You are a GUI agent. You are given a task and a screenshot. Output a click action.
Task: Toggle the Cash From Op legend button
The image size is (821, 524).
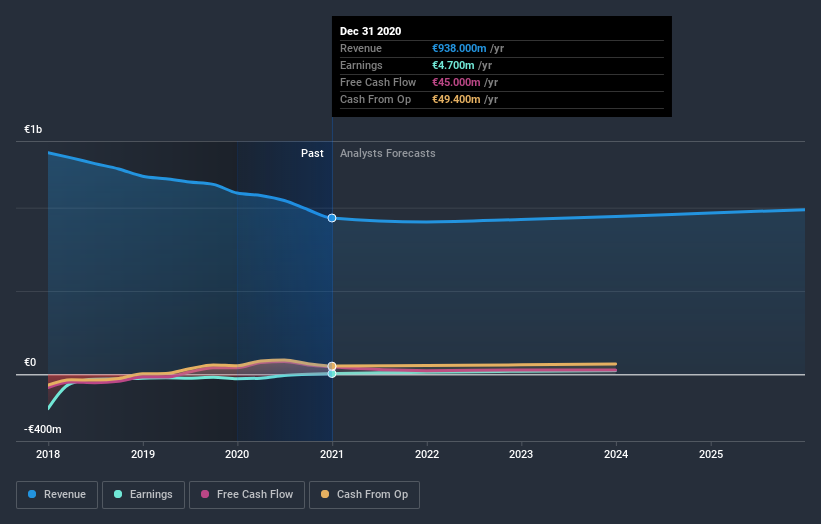[x=364, y=495]
